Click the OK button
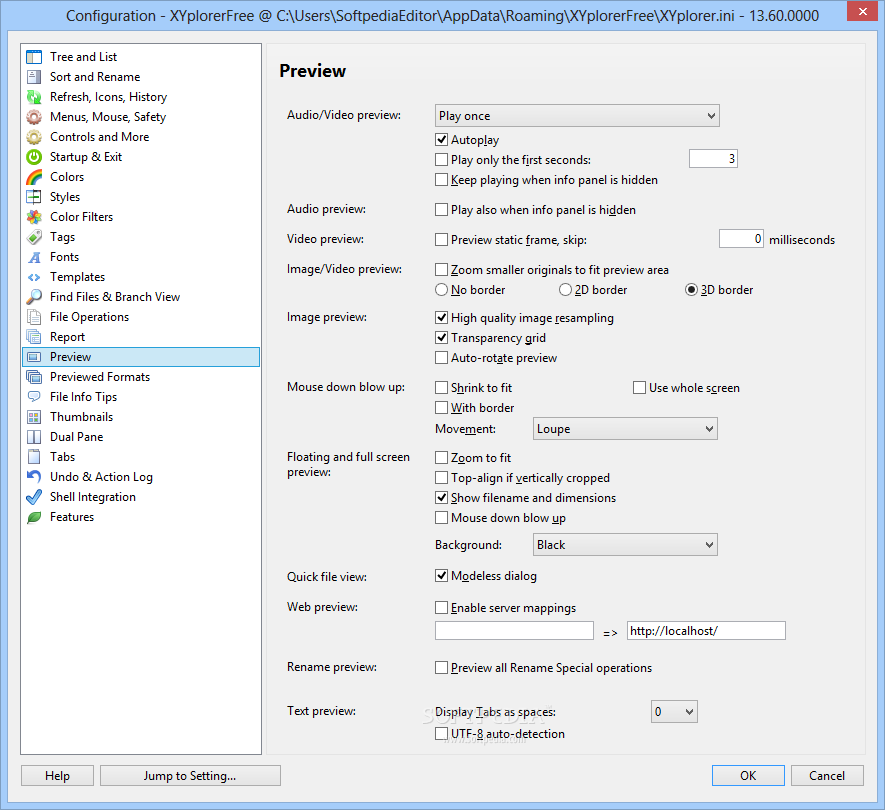 point(748,776)
